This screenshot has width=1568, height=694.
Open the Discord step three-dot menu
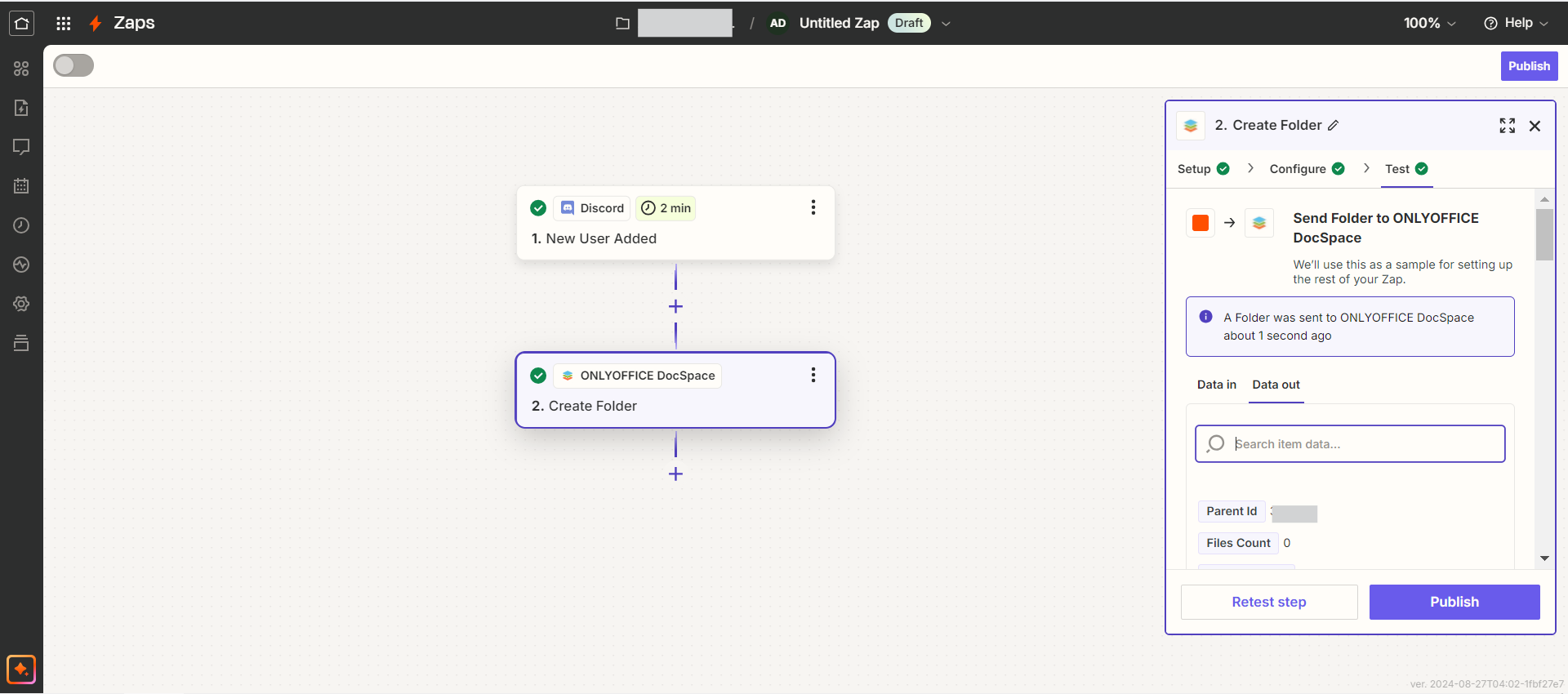click(x=813, y=207)
